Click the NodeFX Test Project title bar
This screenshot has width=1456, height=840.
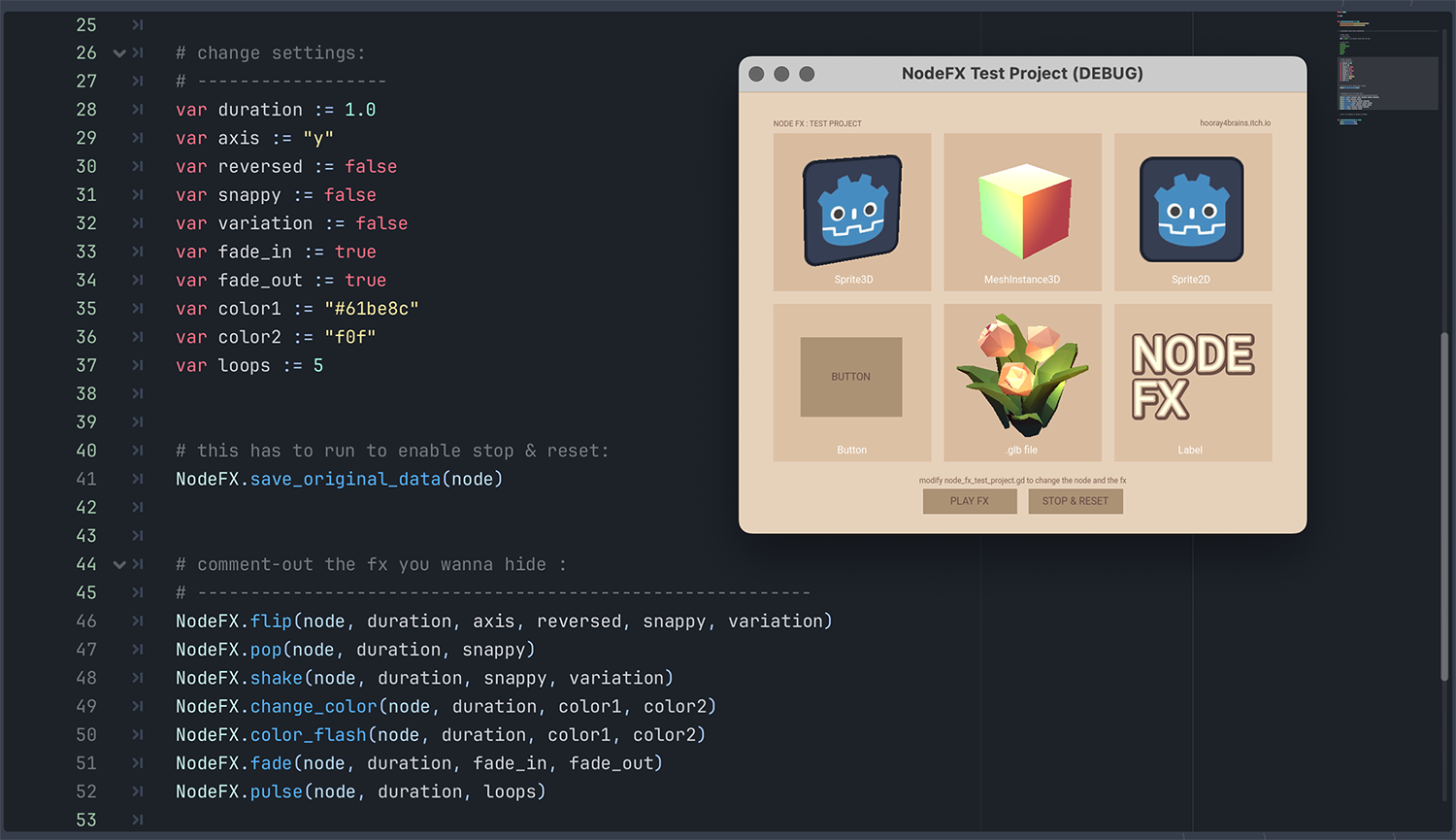1021,74
